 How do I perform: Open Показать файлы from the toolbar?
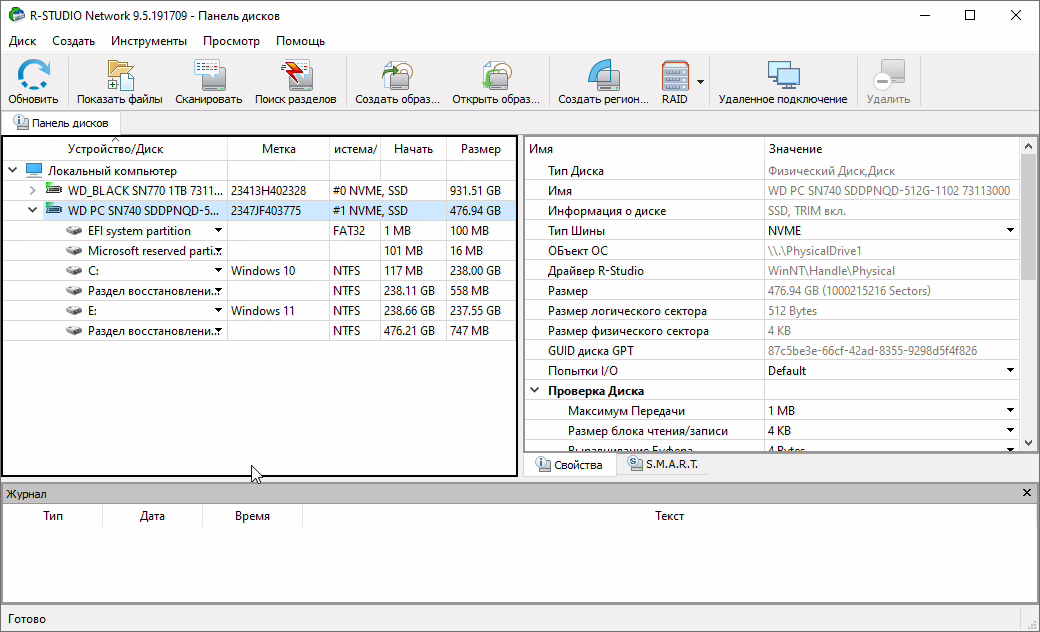click(x=119, y=82)
